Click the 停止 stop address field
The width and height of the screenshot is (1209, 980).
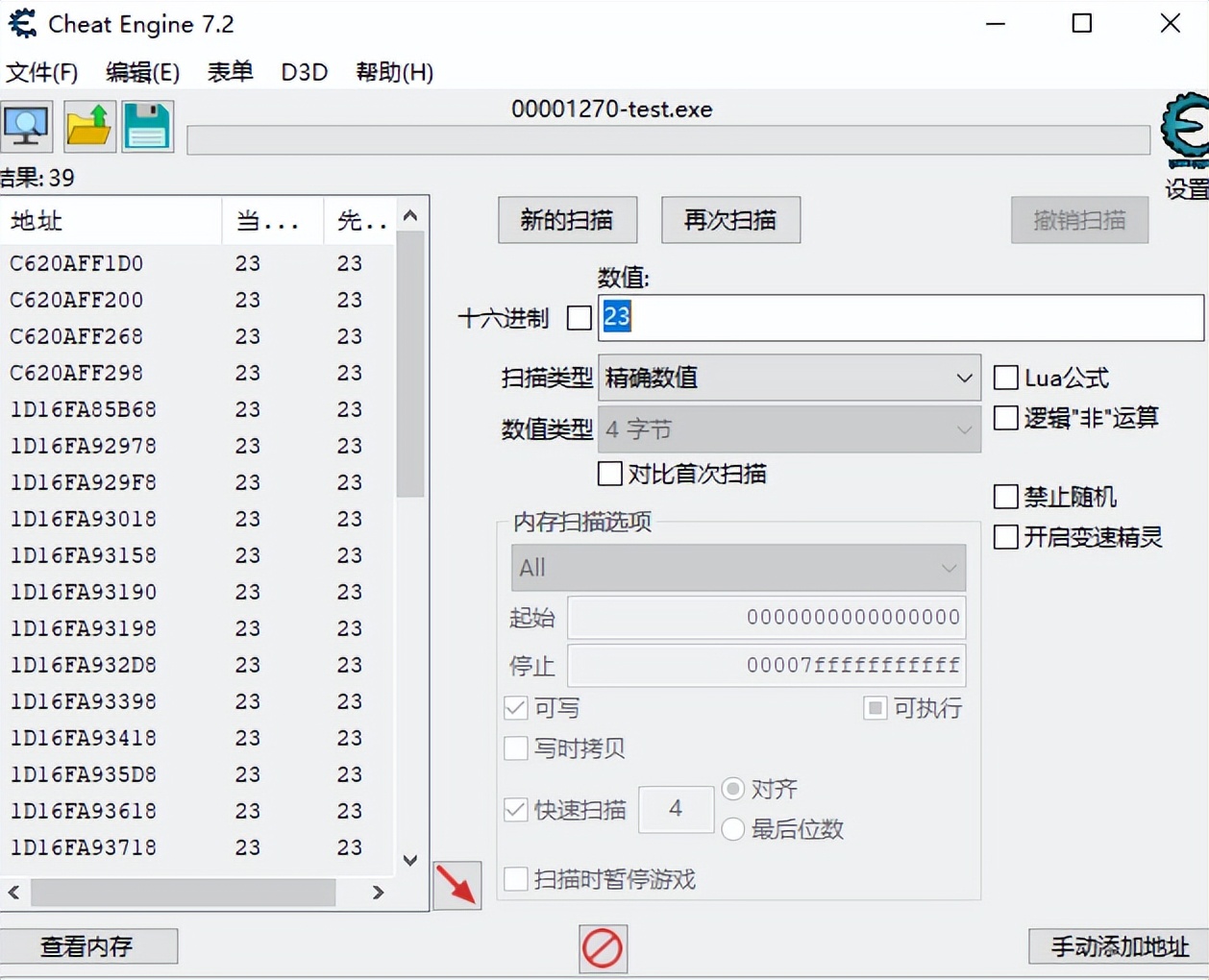click(766, 665)
